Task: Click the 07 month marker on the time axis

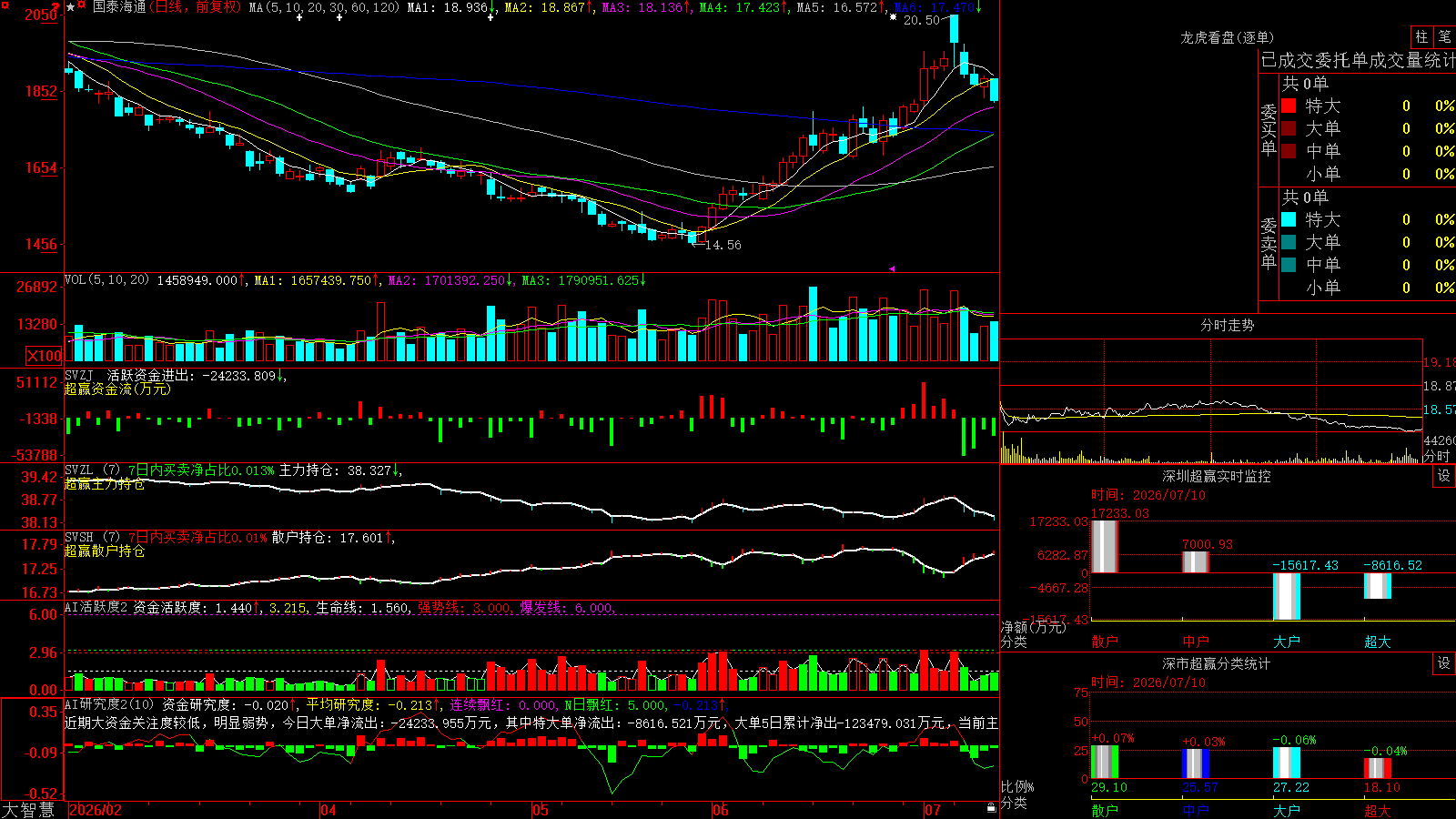Action: 933,810
